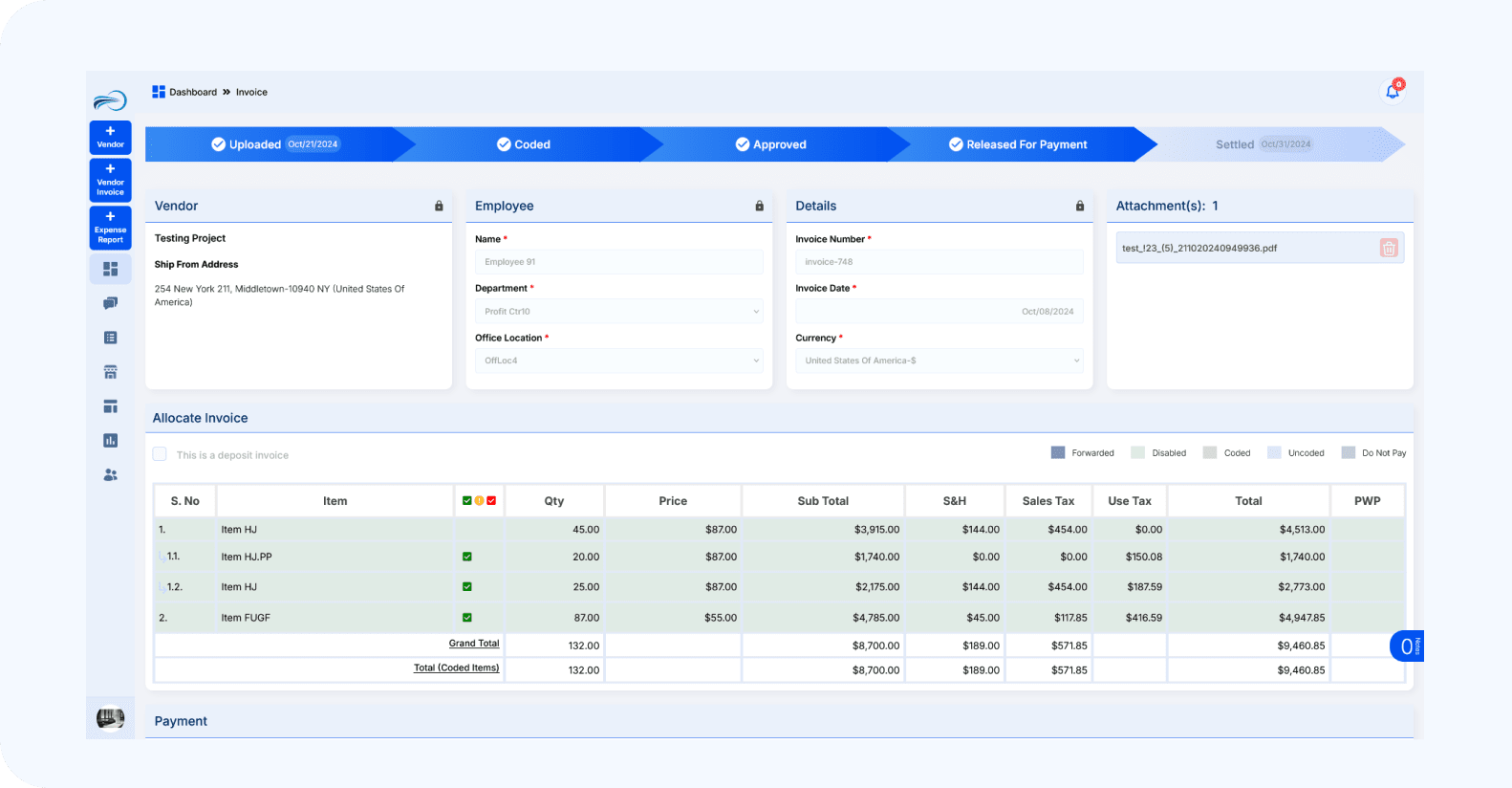
Task: Open the bar chart reports sidebar icon
Action: pos(111,440)
